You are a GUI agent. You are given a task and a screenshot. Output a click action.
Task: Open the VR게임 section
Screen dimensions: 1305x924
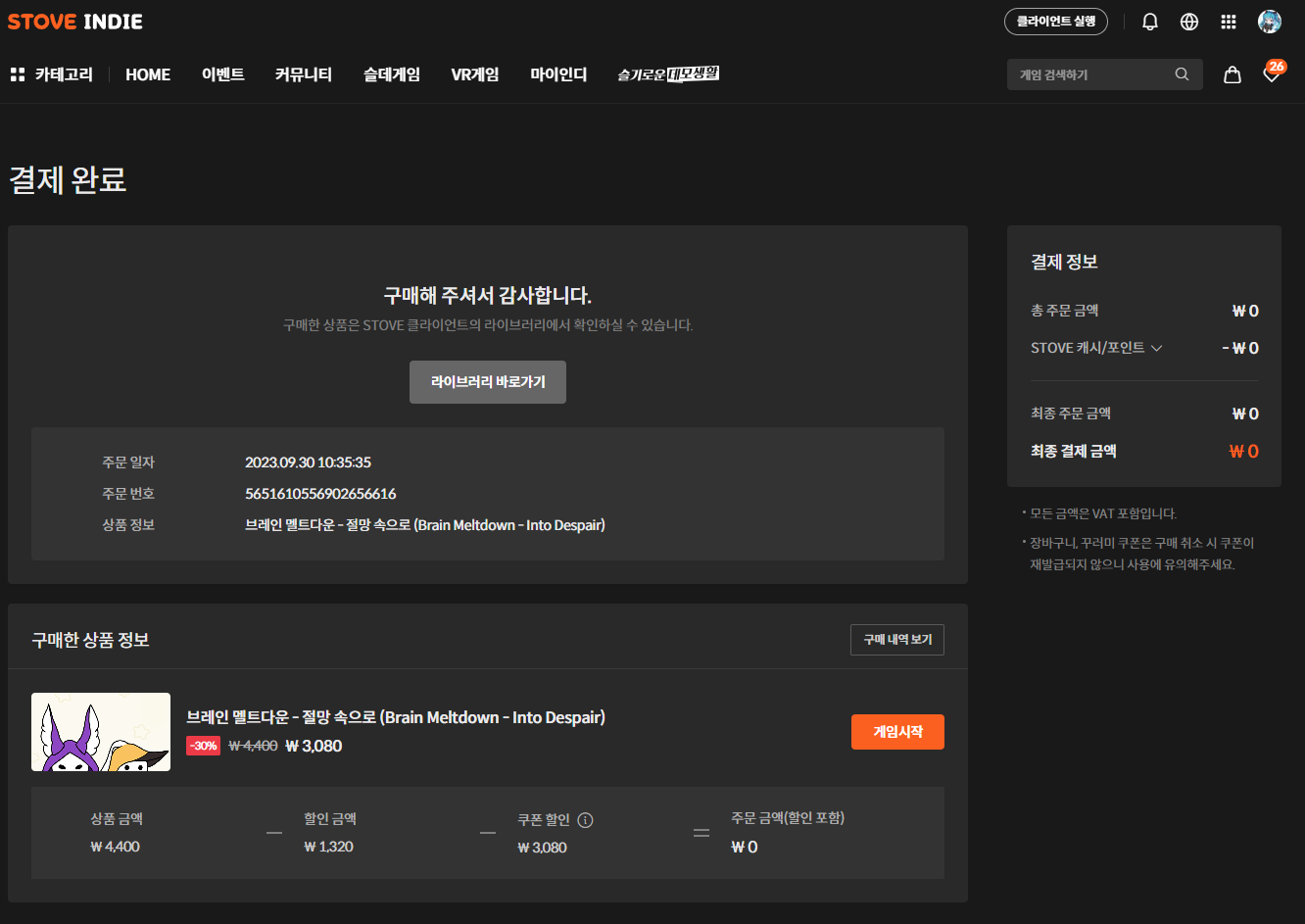tap(474, 74)
